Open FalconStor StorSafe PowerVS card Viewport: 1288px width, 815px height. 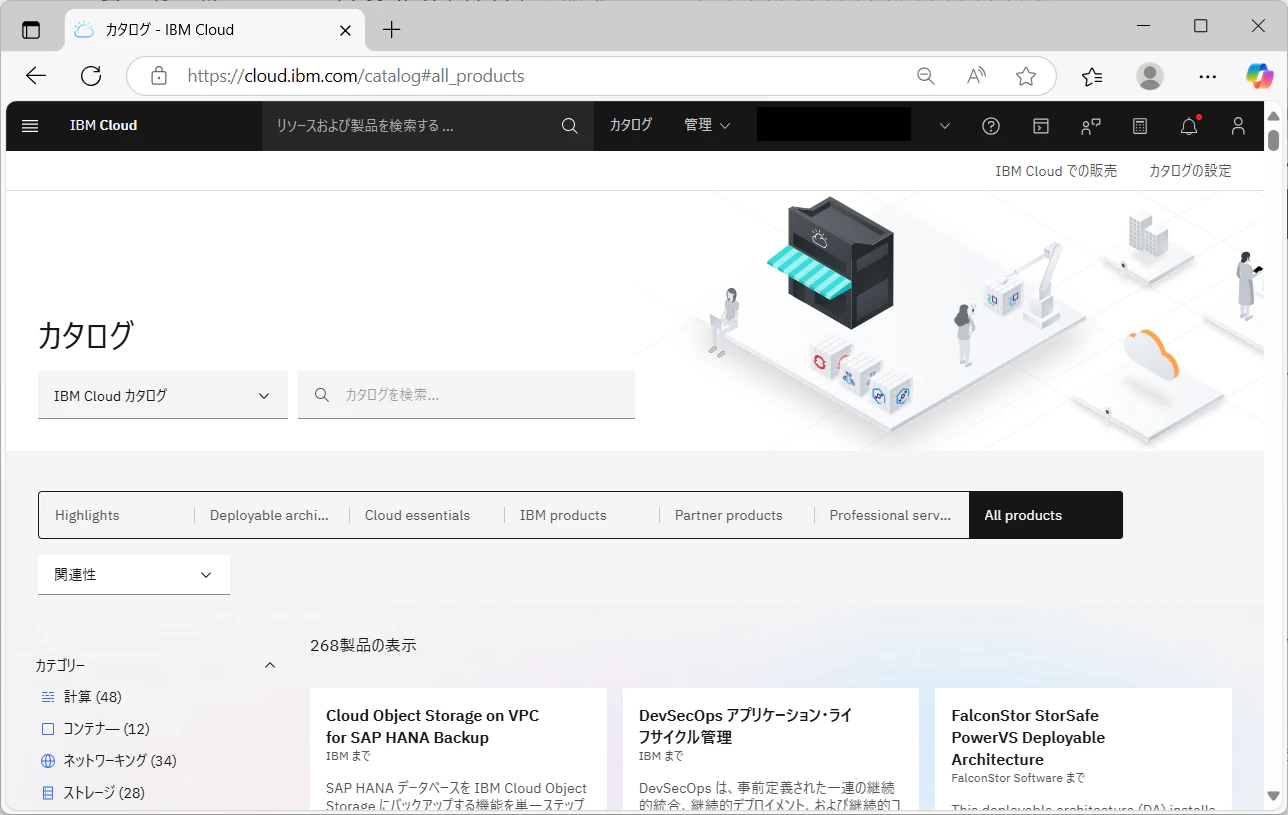(x=1083, y=748)
